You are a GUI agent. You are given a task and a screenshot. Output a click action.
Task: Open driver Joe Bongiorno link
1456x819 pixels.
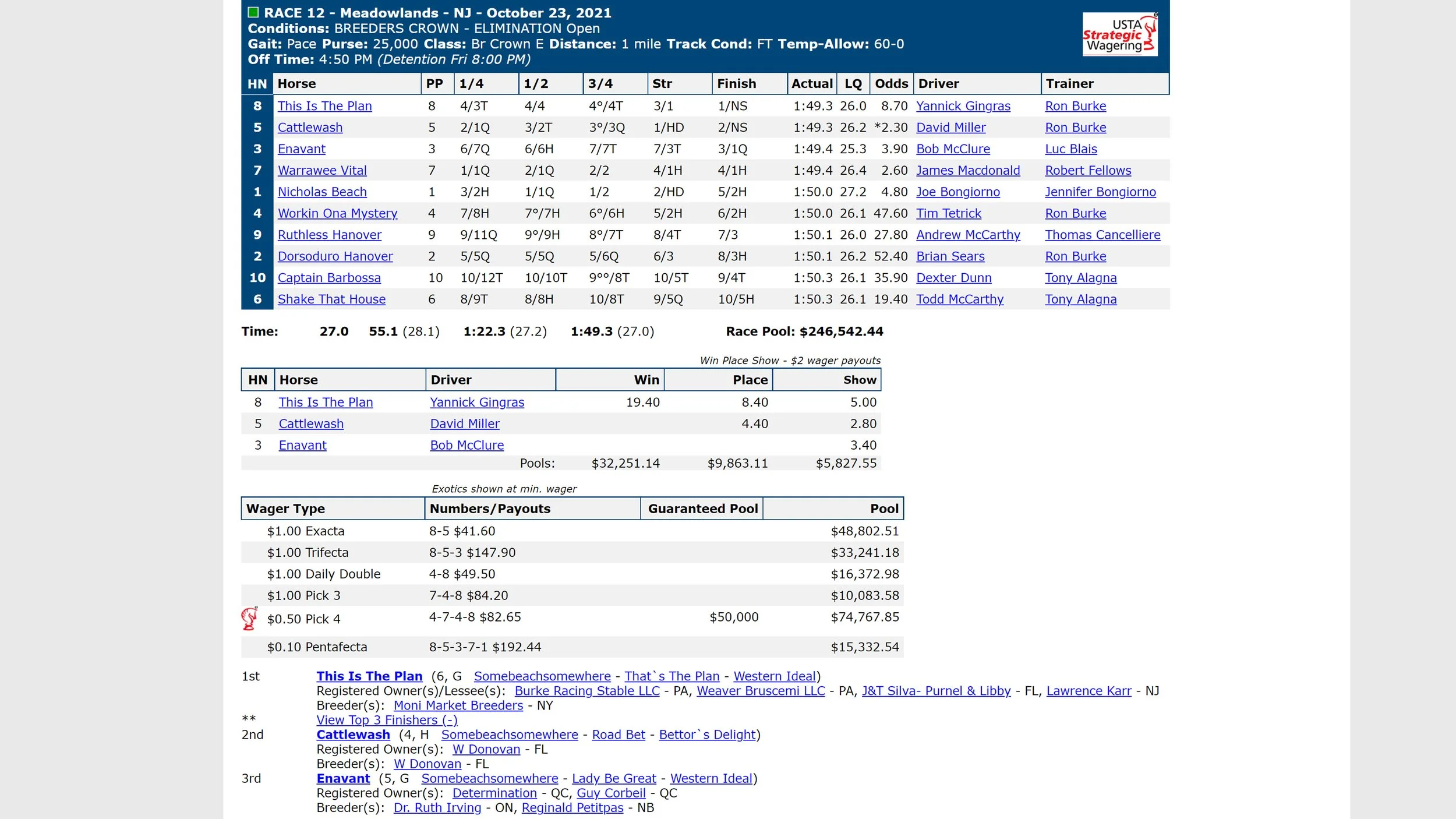click(x=957, y=192)
